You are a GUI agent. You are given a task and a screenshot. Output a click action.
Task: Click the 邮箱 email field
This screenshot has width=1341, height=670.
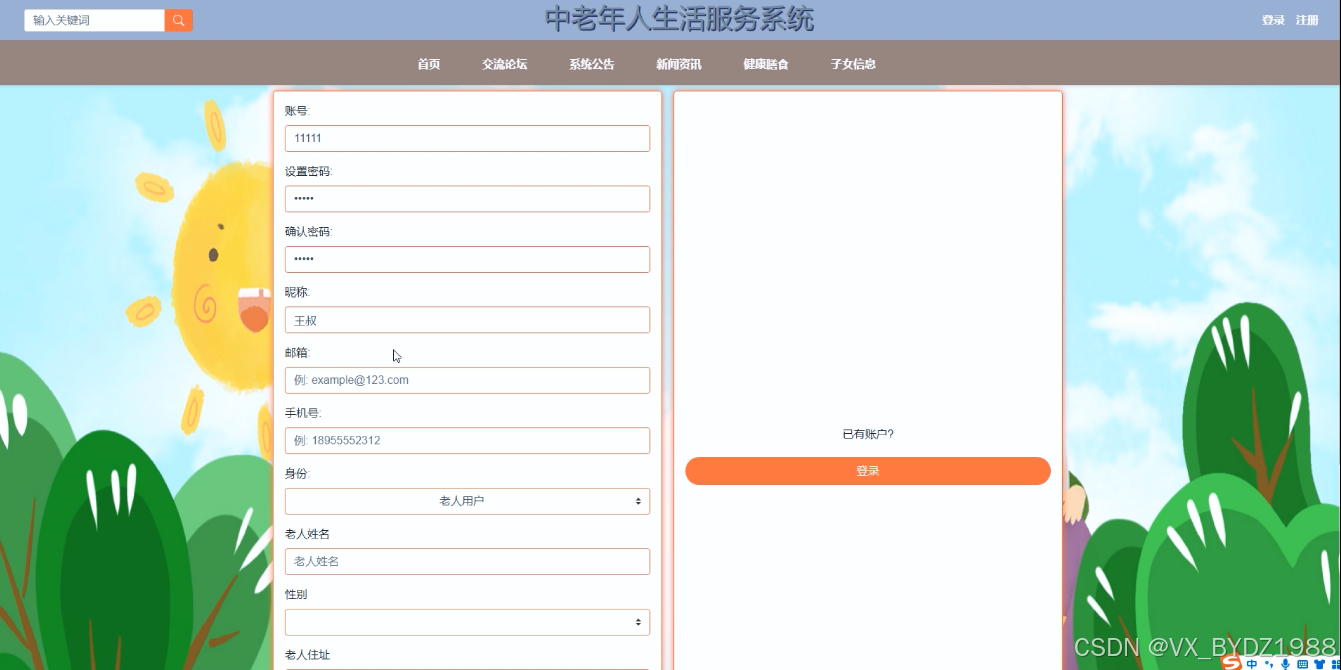pyautogui.click(x=467, y=380)
